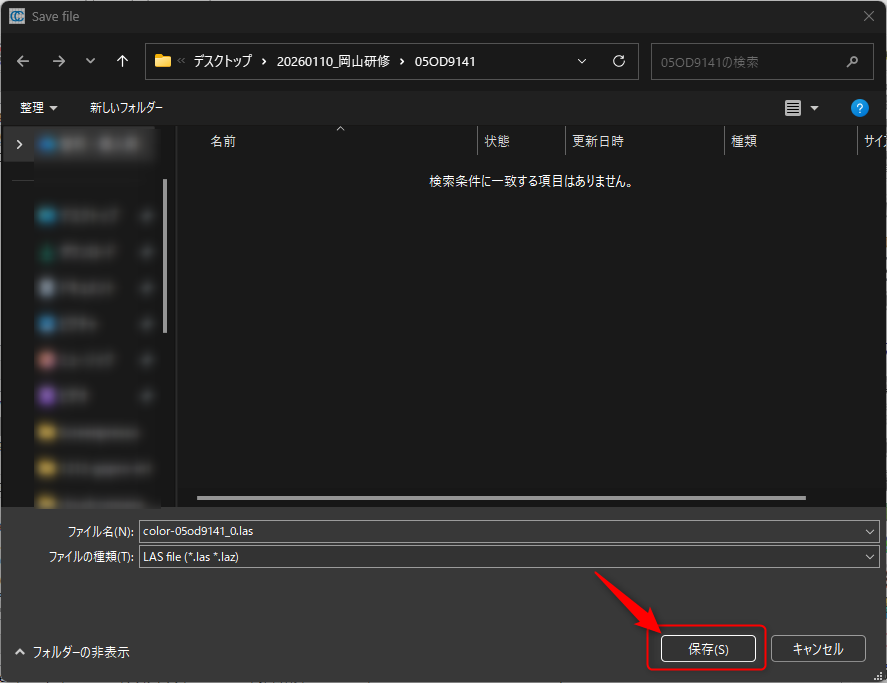Click the folder icon in address bar

point(163,61)
